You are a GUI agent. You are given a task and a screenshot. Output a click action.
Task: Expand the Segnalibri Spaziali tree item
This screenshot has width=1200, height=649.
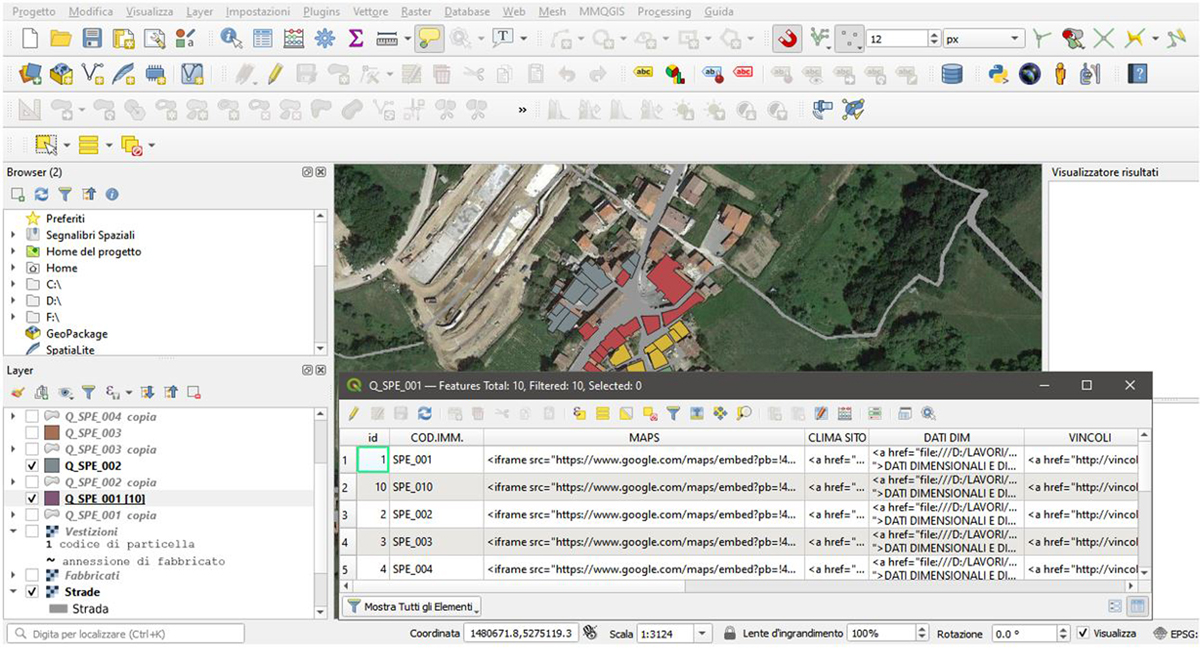click(13, 235)
